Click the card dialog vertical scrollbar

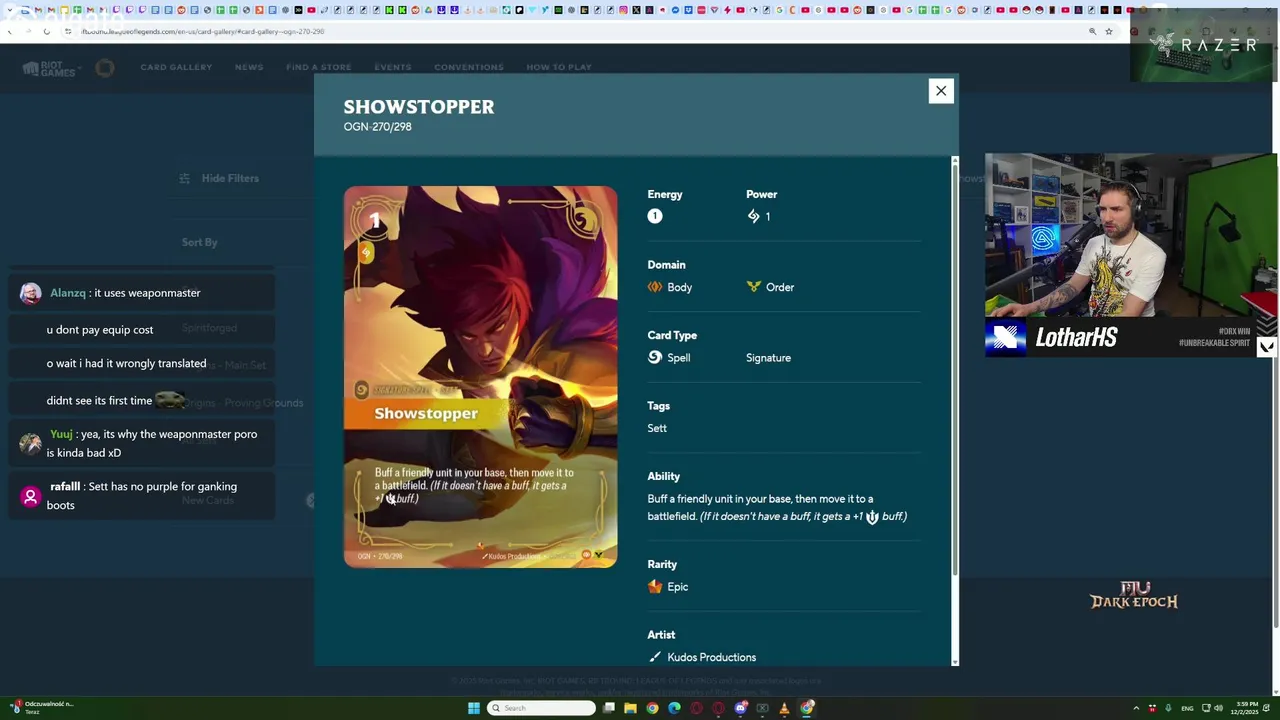click(955, 370)
